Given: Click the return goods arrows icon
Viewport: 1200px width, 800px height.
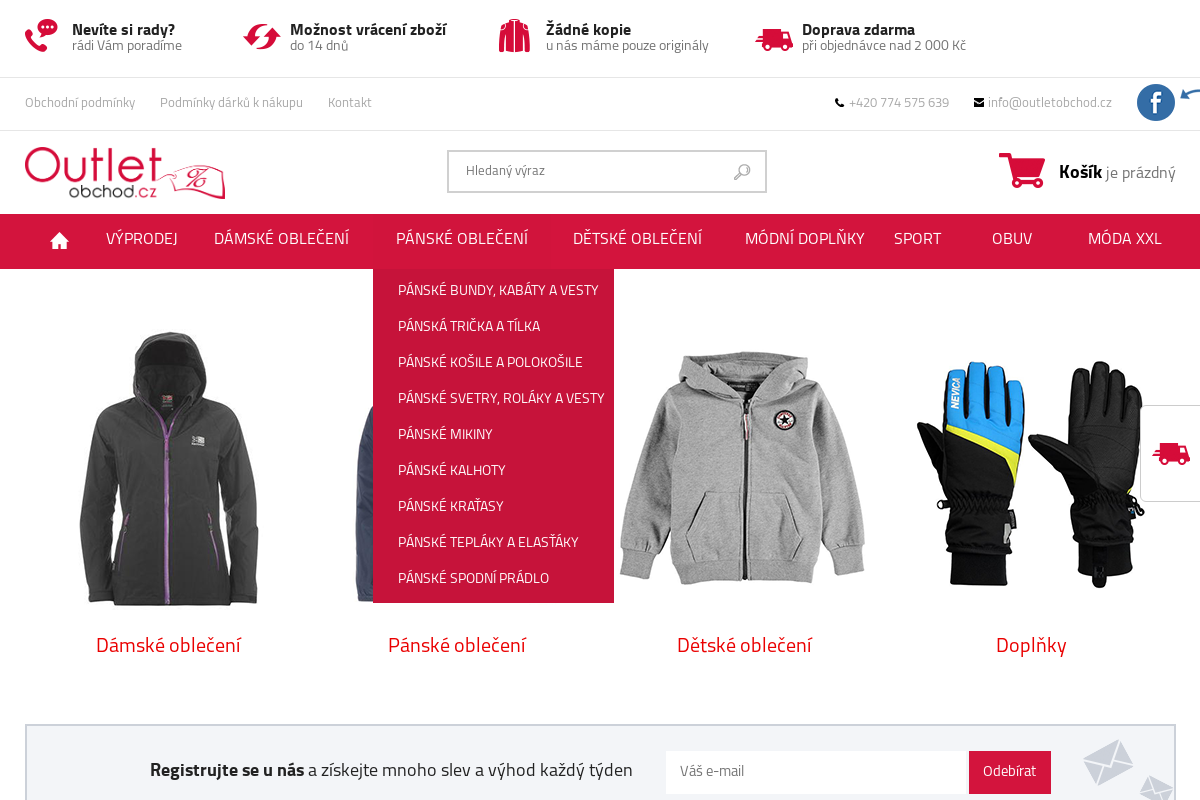Looking at the screenshot, I should 262,37.
